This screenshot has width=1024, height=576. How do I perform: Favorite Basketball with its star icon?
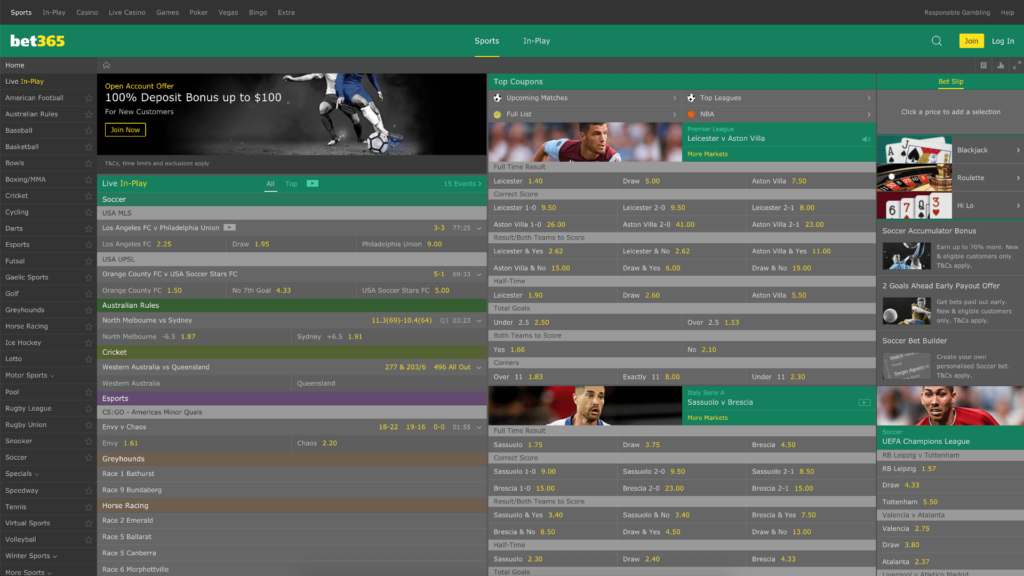pos(88,147)
